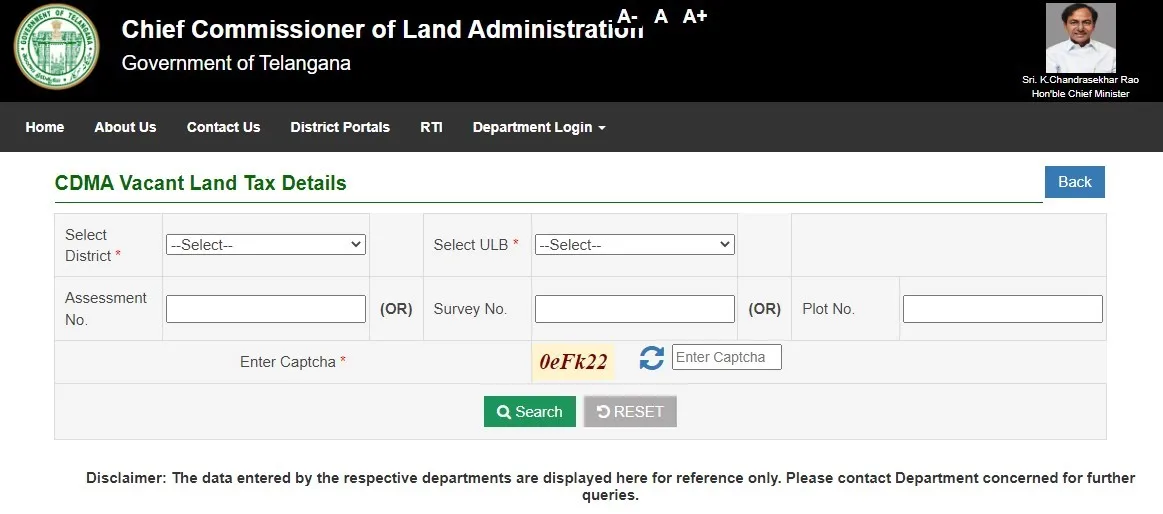Focus the Assessment No. input field
Screen dimensions: 1163x514
266,309
